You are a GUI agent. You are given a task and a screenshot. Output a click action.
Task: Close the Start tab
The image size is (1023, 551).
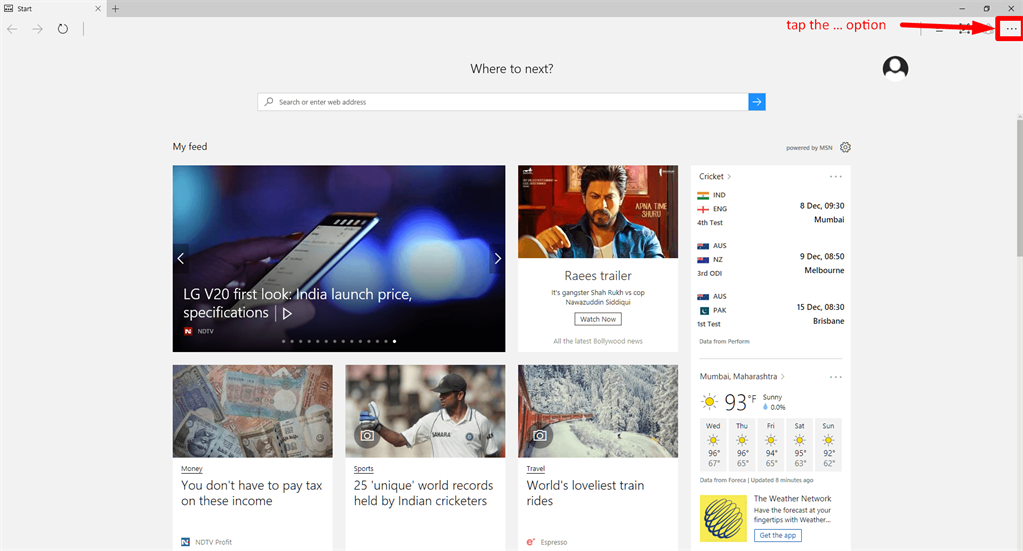coord(98,8)
